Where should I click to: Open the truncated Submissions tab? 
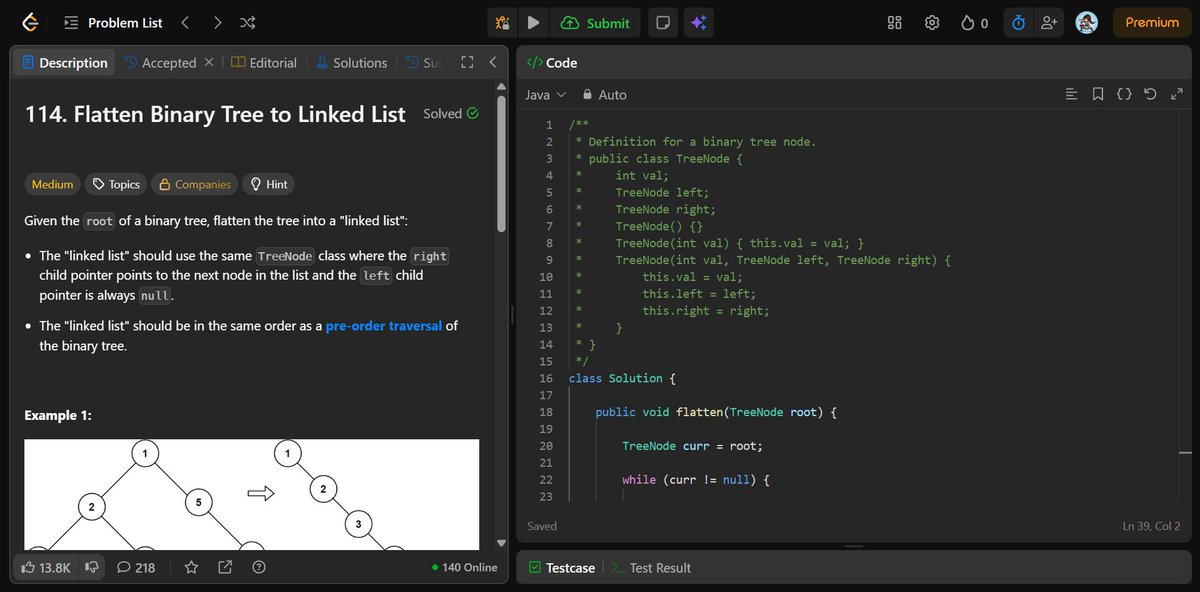pos(423,62)
